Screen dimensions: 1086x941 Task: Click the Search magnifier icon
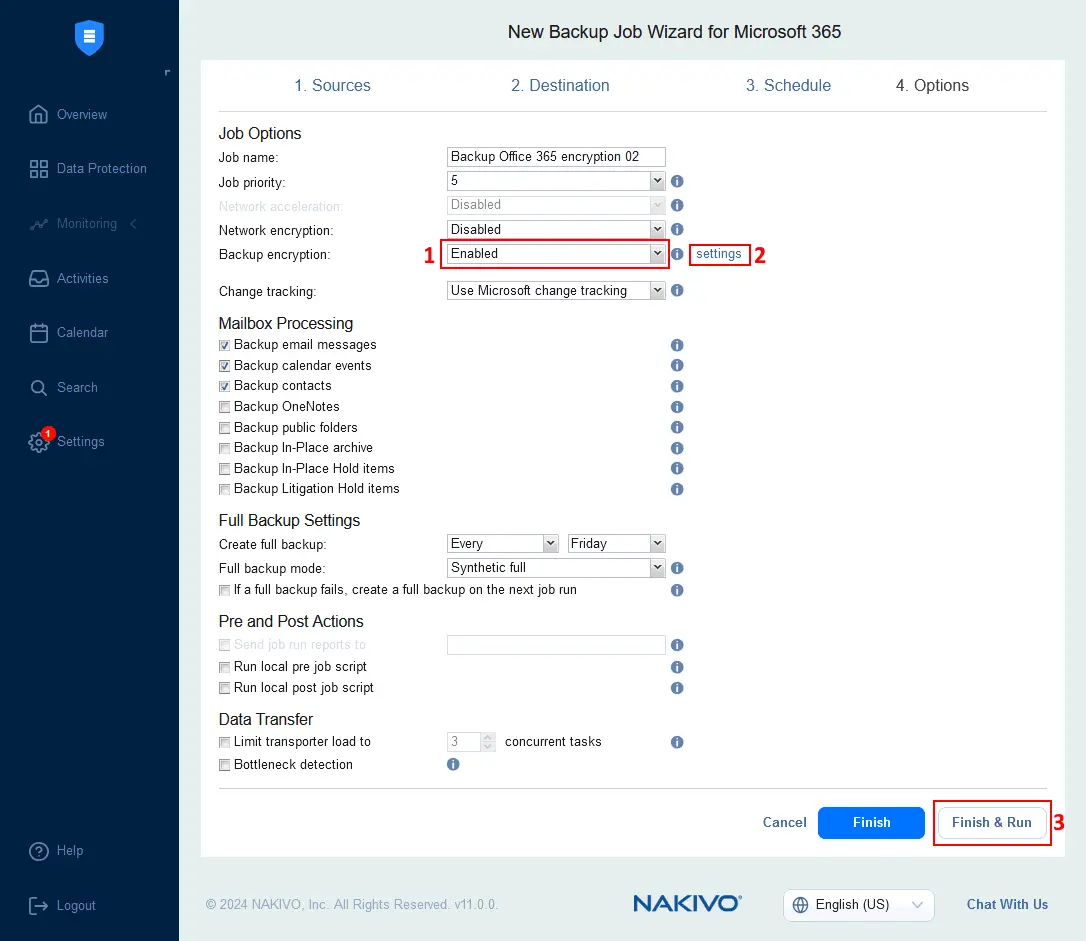(x=39, y=388)
